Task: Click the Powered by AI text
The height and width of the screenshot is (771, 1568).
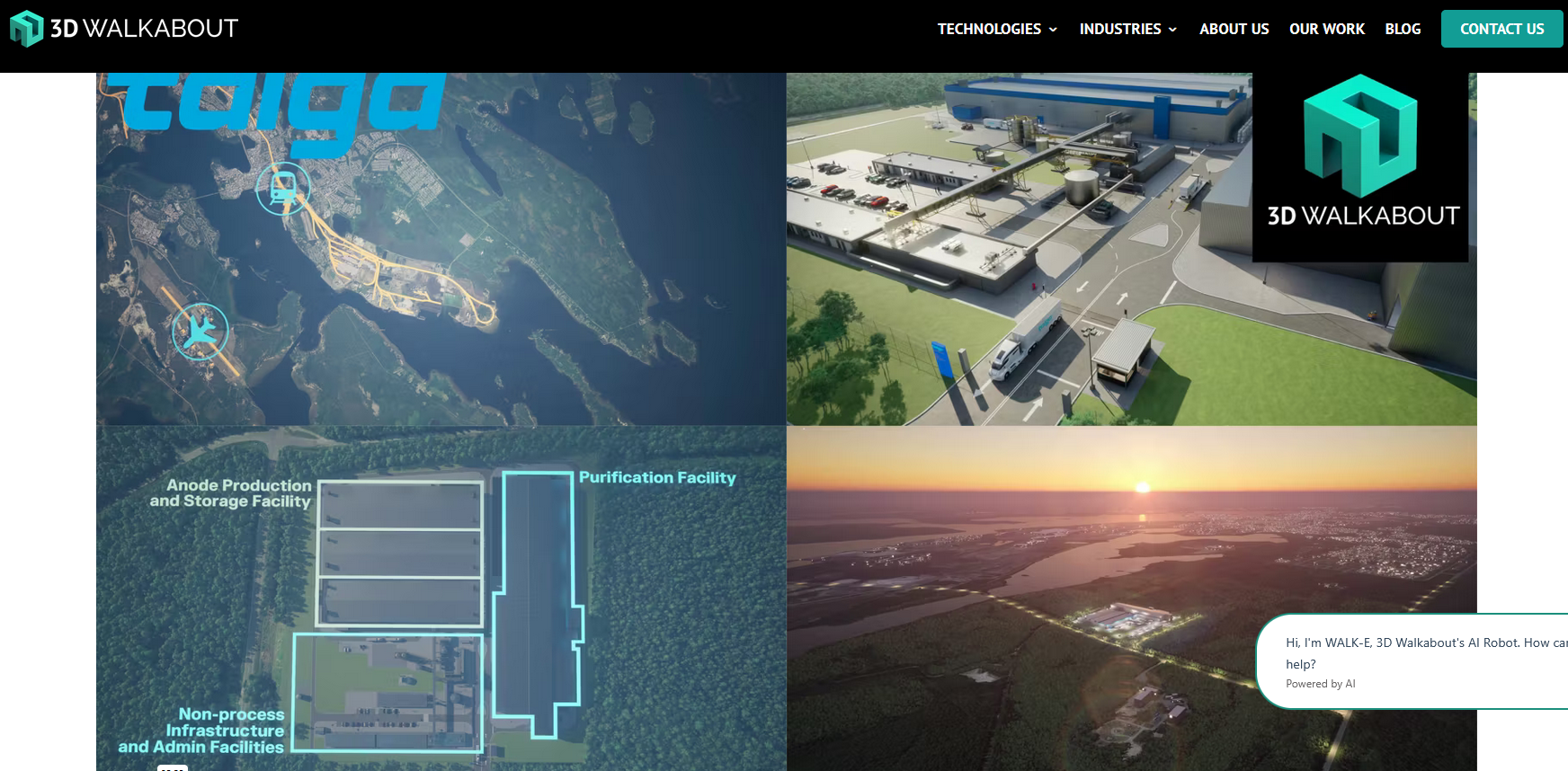Action: click(x=1320, y=684)
